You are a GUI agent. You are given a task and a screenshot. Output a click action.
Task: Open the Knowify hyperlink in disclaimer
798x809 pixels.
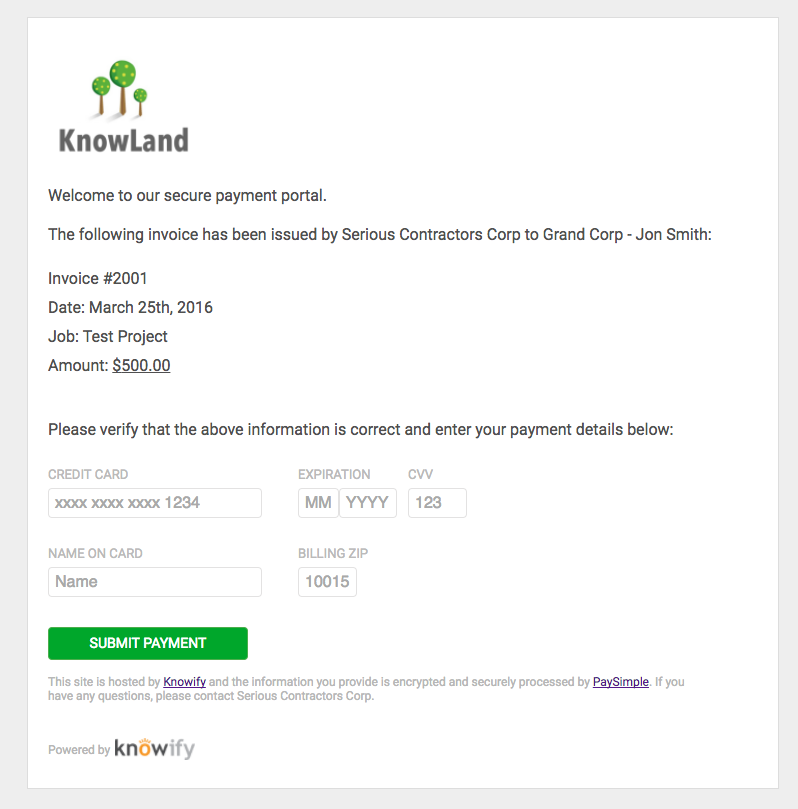184,682
